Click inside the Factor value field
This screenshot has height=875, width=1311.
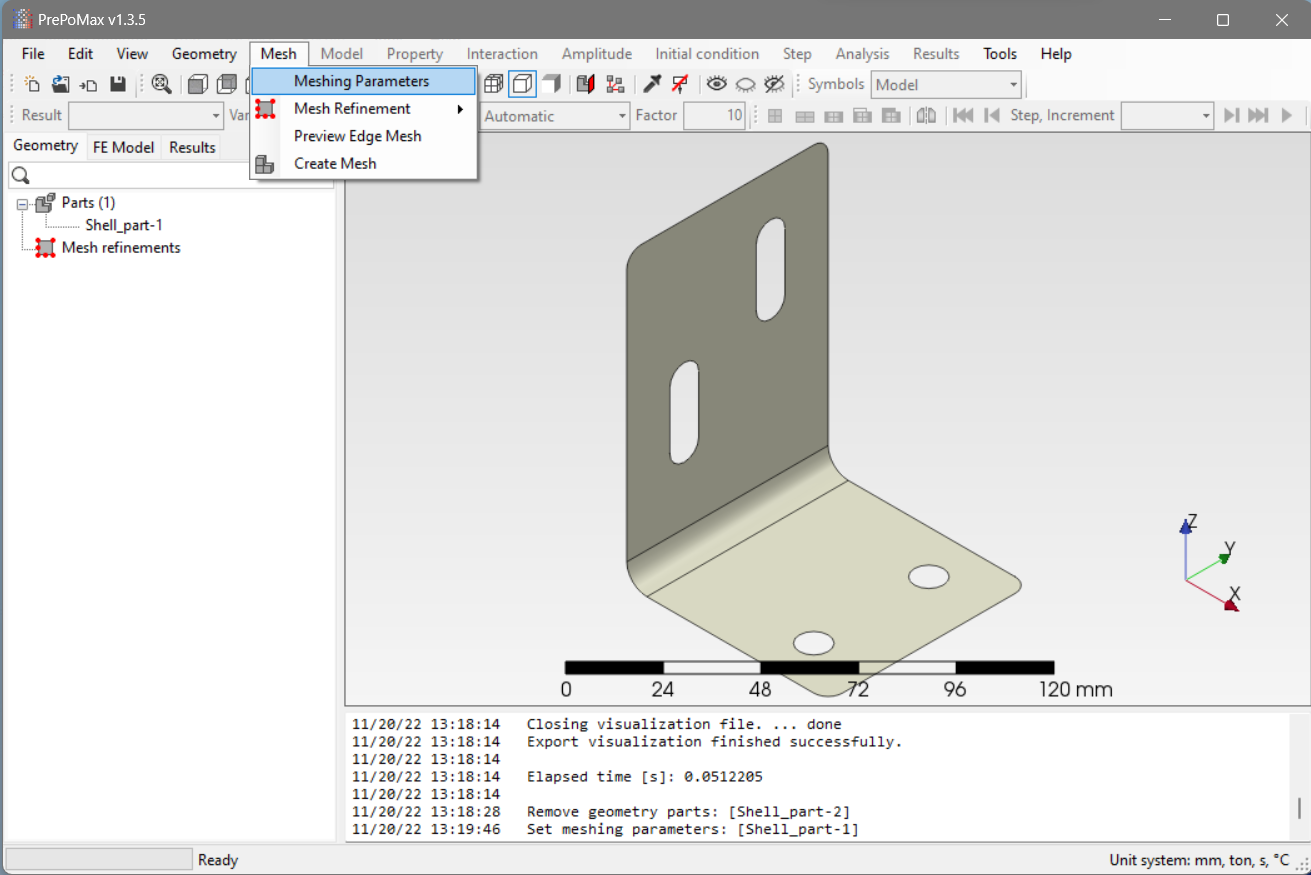pos(714,116)
